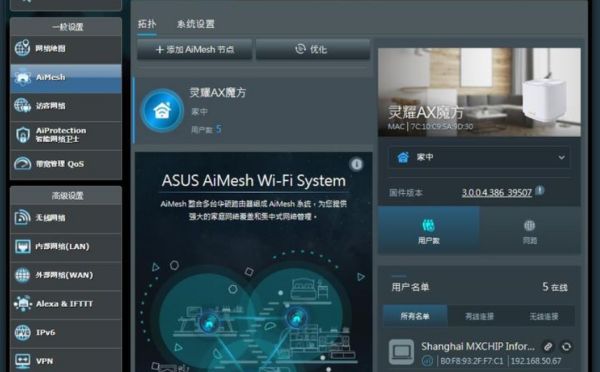Open the QoS gauge icon

point(22,163)
